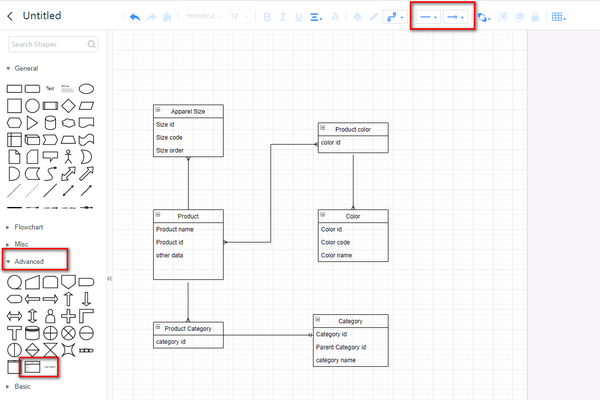The height and width of the screenshot is (400, 600).
Task: Open the line end arrow dropdown
Action: [x=456, y=17]
